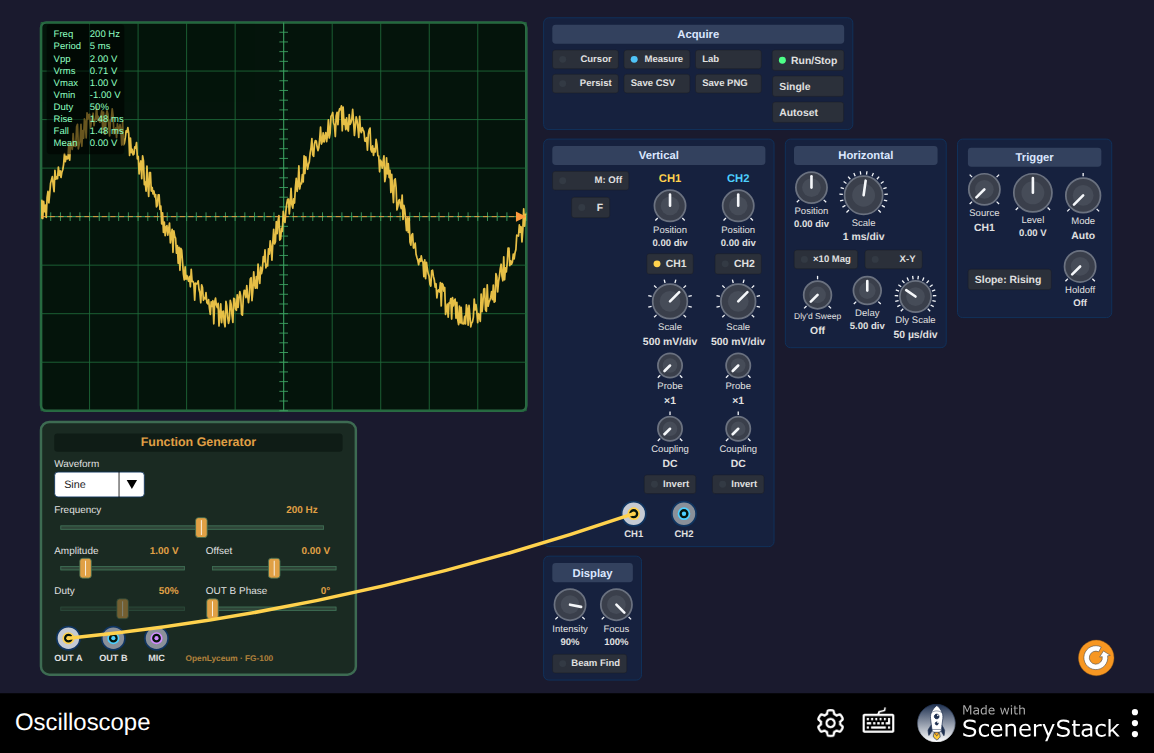Click the Trigger Level knob
The height and width of the screenshot is (753, 1154).
[1033, 194]
